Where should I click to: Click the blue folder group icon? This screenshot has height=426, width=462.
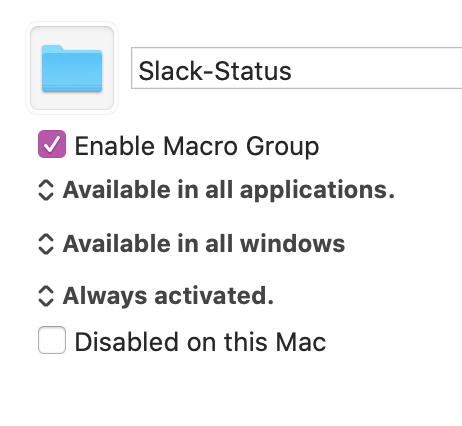point(72,69)
